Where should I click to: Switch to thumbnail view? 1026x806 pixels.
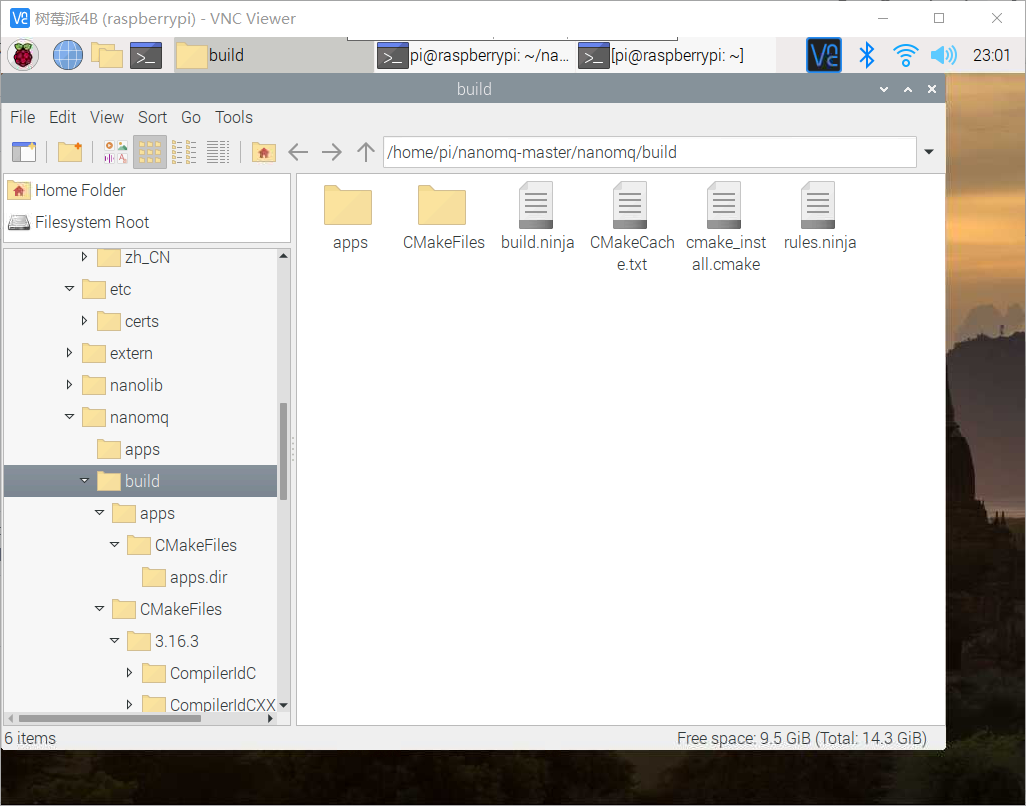coord(116,152)
